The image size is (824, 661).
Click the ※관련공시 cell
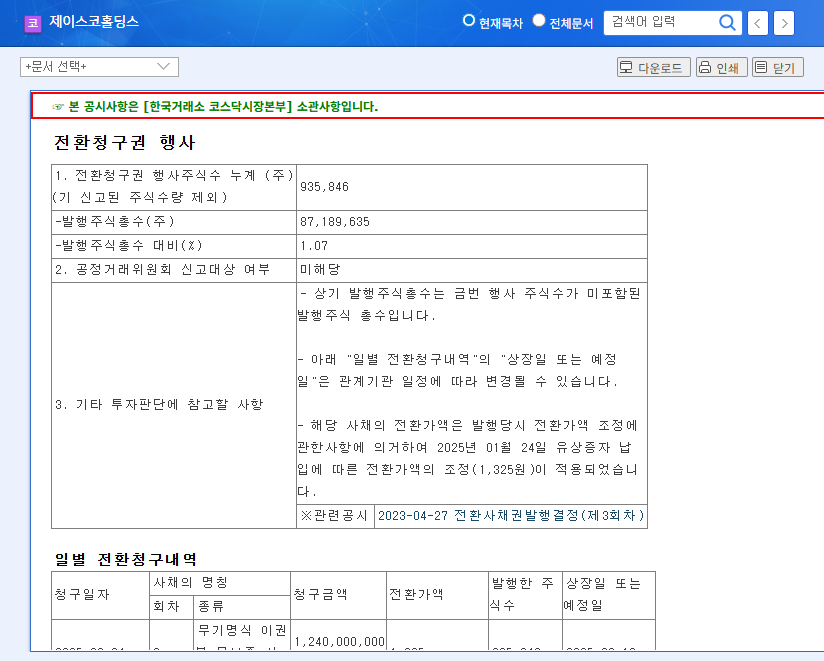click(335, 516)
